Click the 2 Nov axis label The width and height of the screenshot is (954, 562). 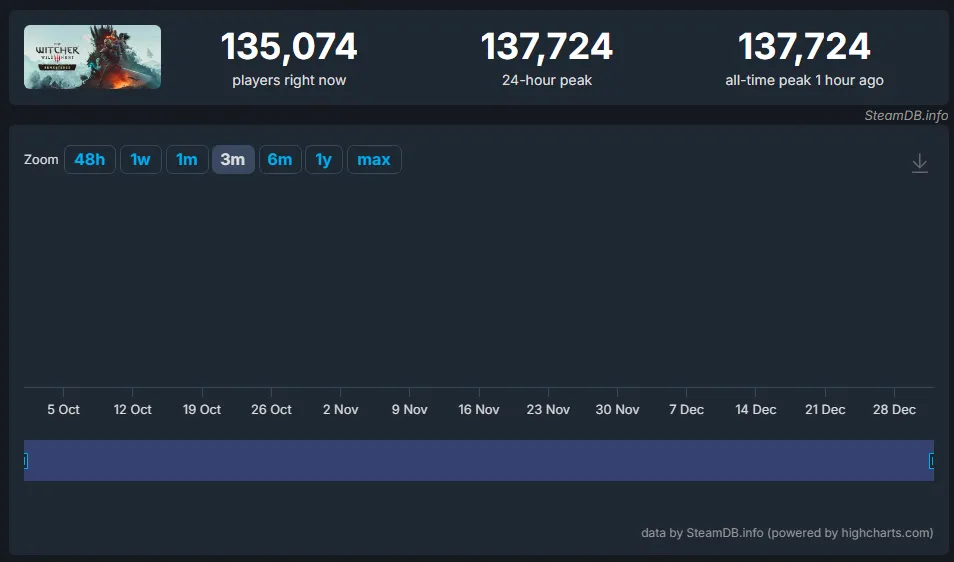click(341, 409)
